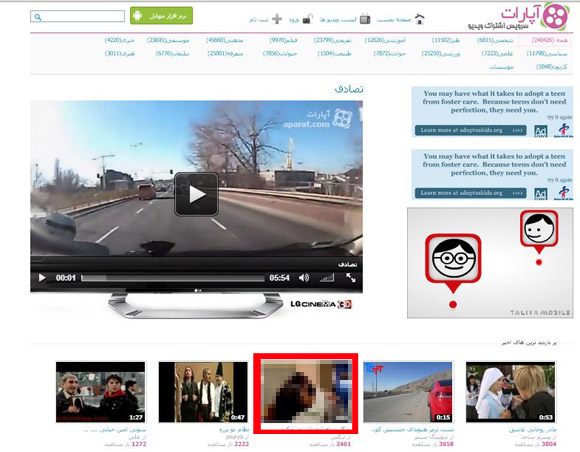Viewport: 580px width, 452px height.
Task: Open the film category (9970)
Action: click(x=283, y=40)
